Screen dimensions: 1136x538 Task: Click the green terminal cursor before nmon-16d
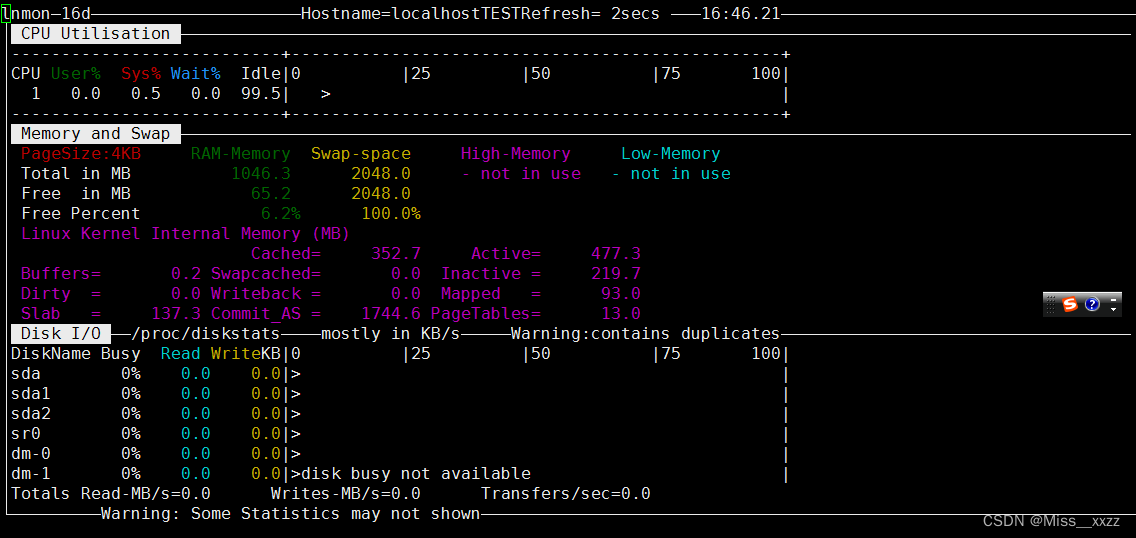point(5,13)
